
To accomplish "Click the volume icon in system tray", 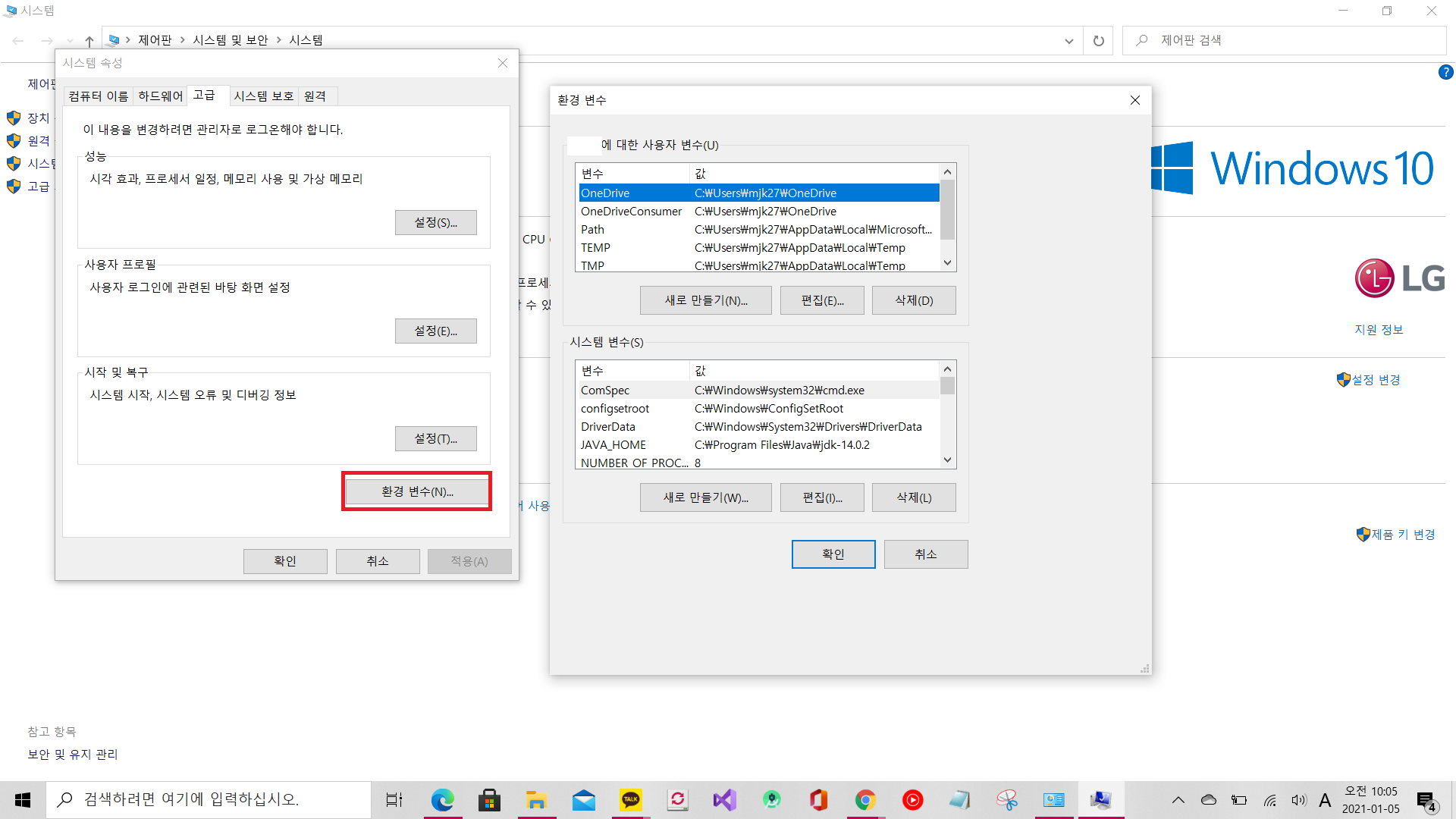I will pyautogui.click(x=1299, y=799).
